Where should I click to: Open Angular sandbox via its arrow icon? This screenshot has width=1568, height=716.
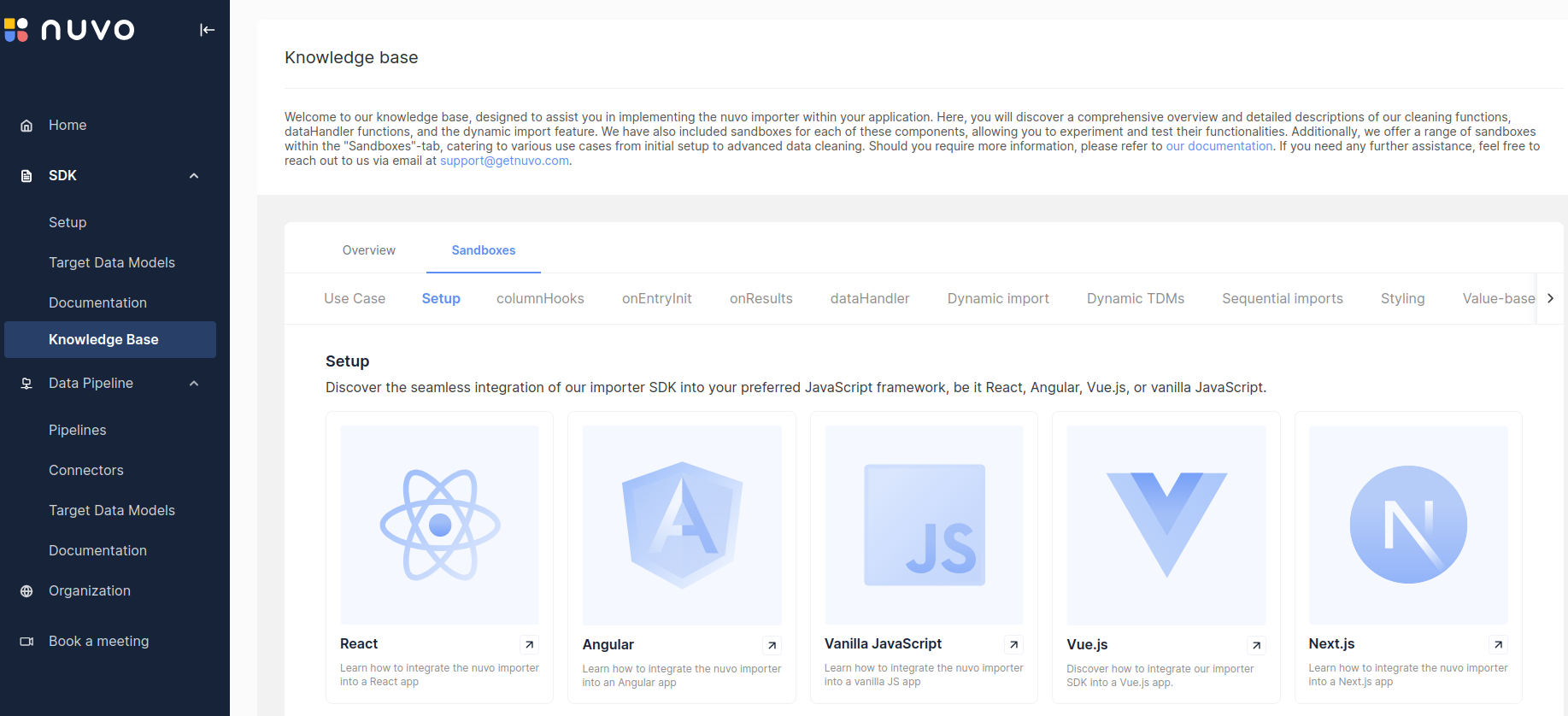click(x=772, y=645)
